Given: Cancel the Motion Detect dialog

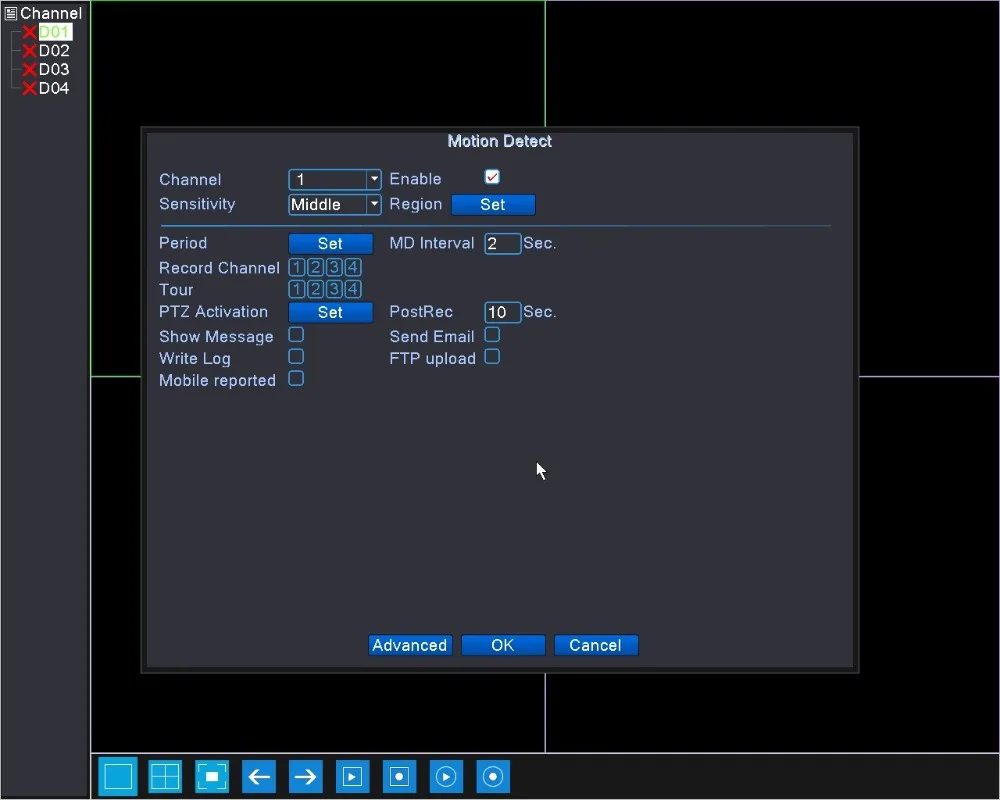Looking at the screenshot, I should (596, 645).
